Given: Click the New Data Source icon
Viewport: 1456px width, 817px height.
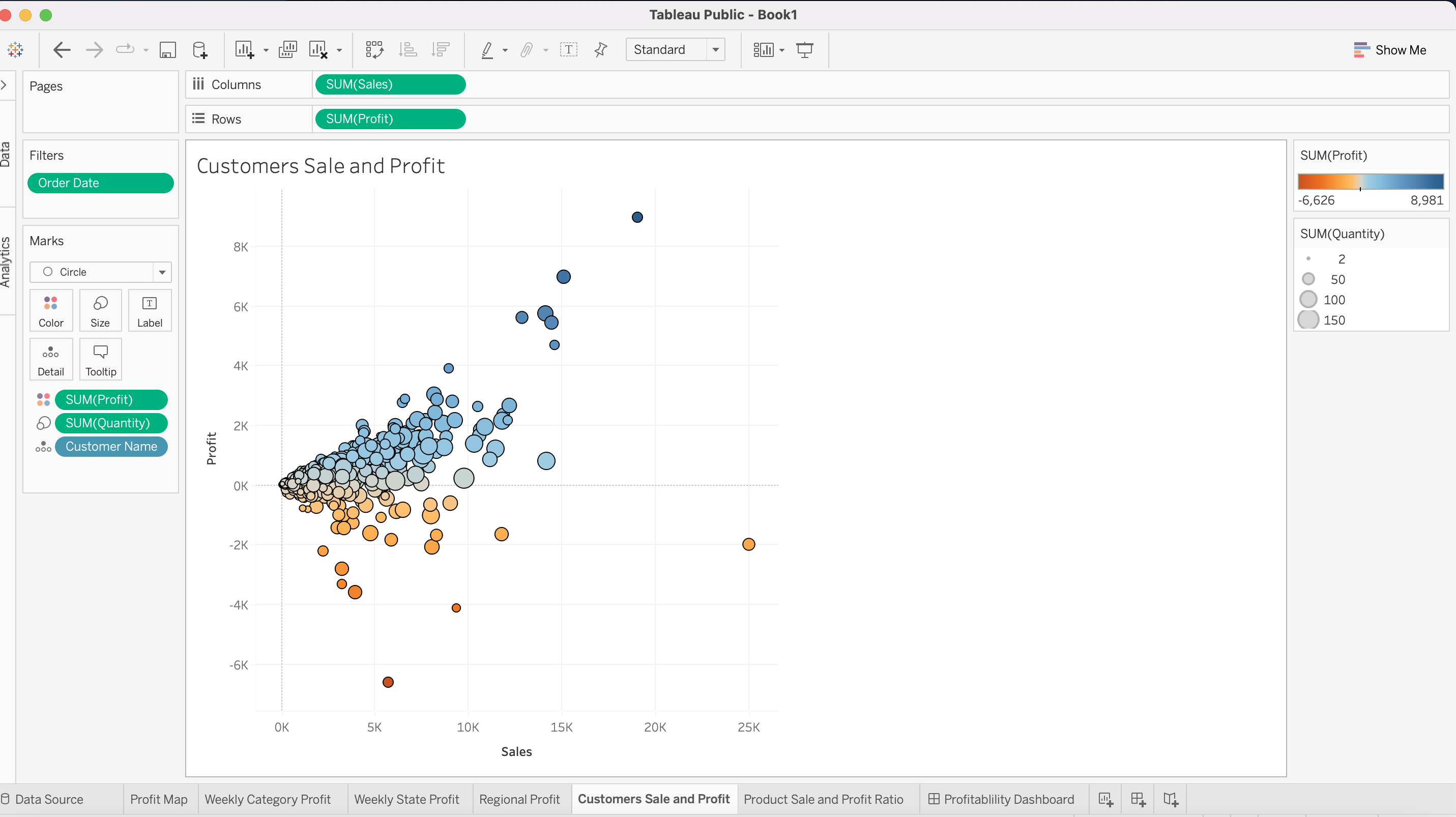Looking at the screenshot, I should click(199, 50).
